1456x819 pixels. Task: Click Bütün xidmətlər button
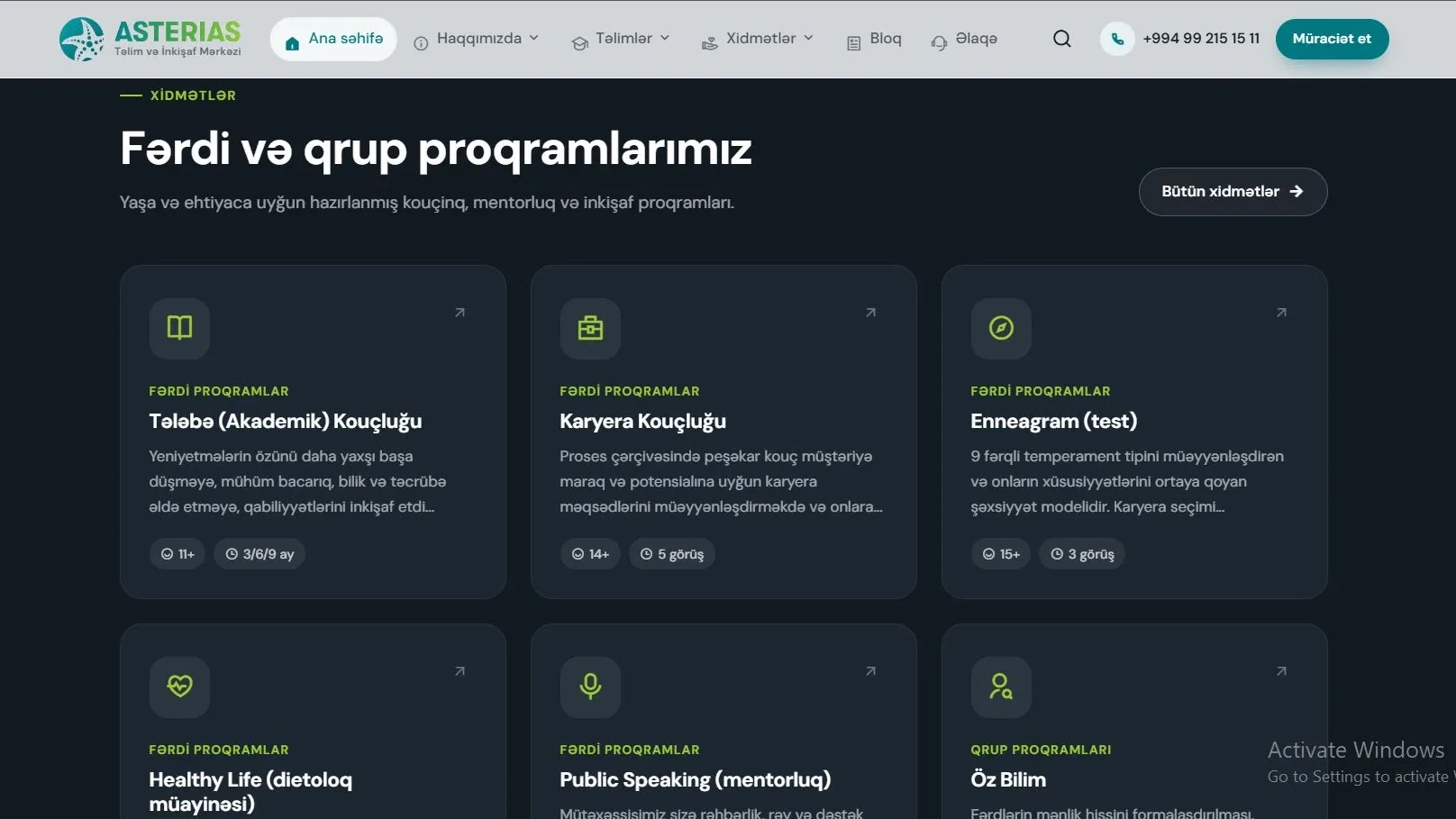click(x=1233, y=192)
